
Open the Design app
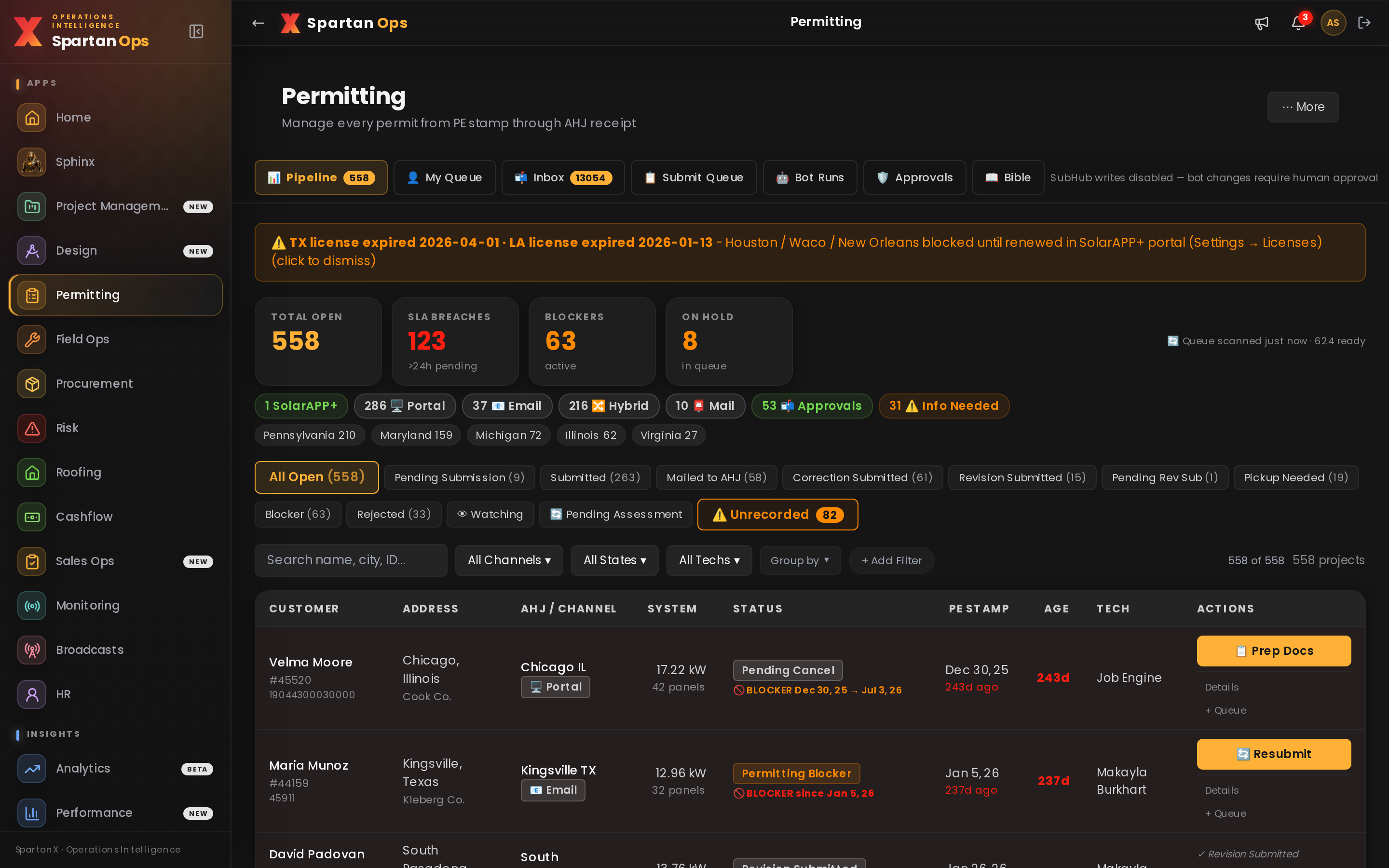[115, 251]
